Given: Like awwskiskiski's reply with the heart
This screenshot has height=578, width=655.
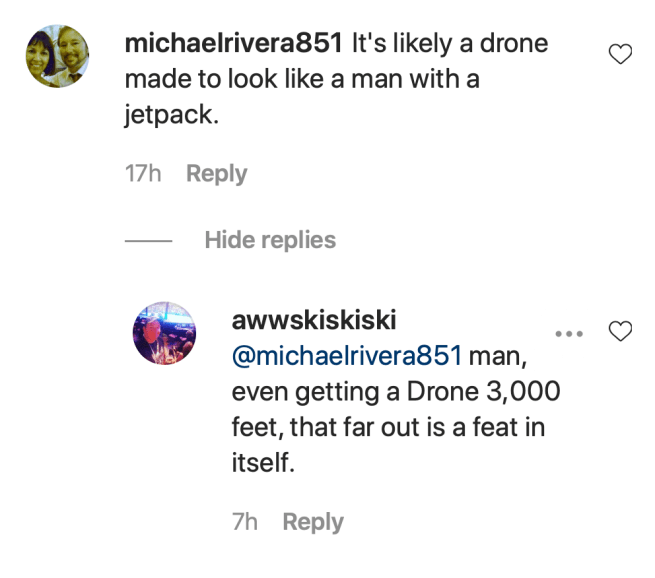Looking at the screenshot, I should pos(620,331).
